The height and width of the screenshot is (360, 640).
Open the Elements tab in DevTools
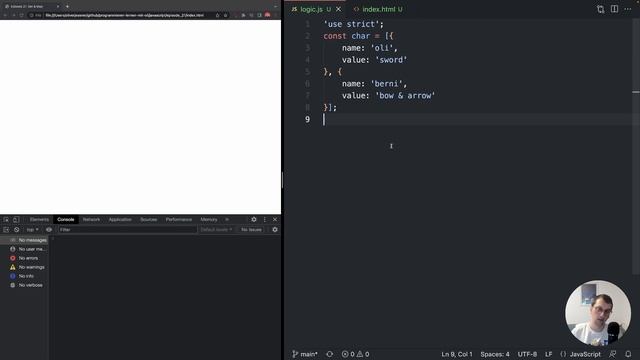pos(39,220)
